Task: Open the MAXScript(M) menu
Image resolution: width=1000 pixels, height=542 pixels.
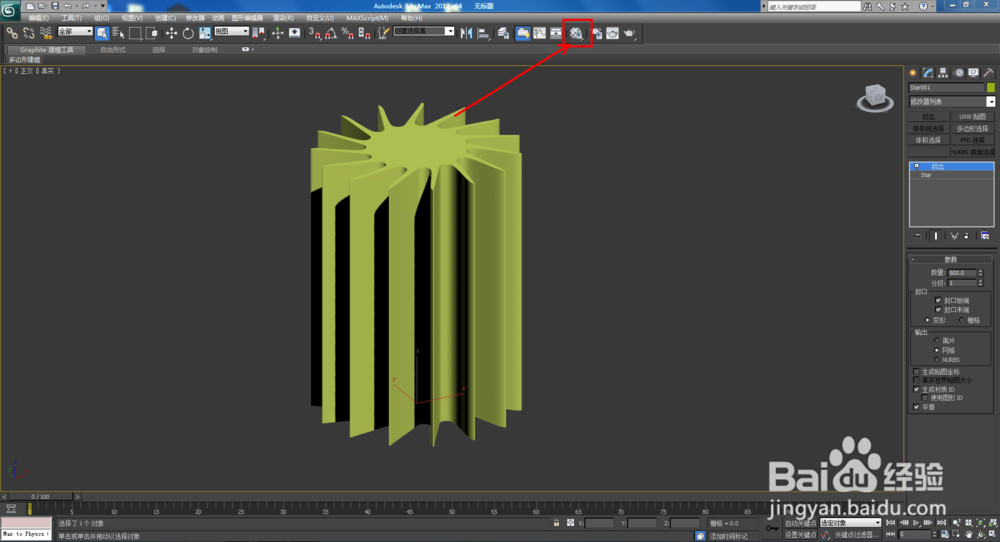Action: pos(368,18)
